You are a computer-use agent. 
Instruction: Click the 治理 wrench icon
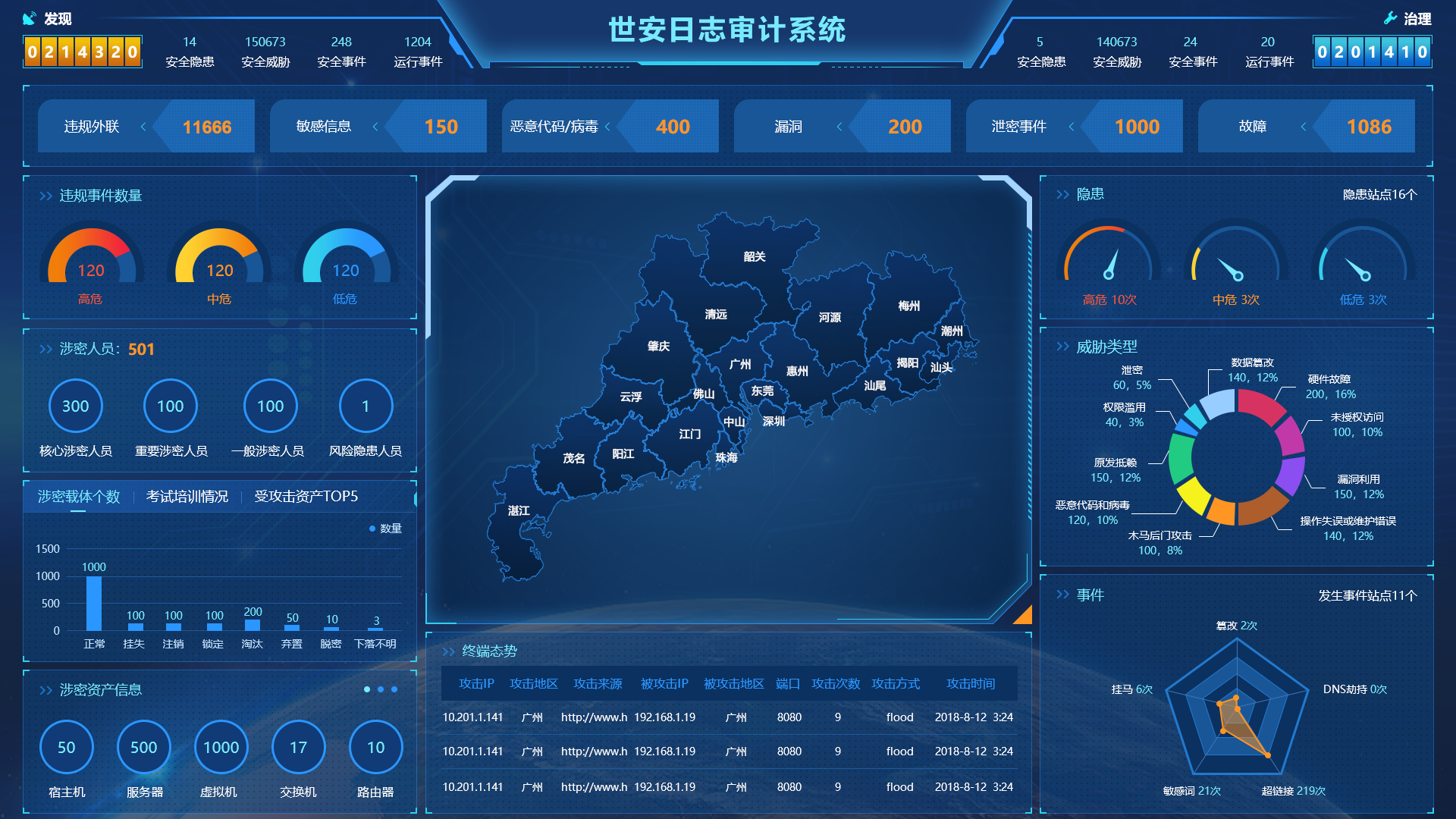pyautogui.click(x=1390, y=18)
